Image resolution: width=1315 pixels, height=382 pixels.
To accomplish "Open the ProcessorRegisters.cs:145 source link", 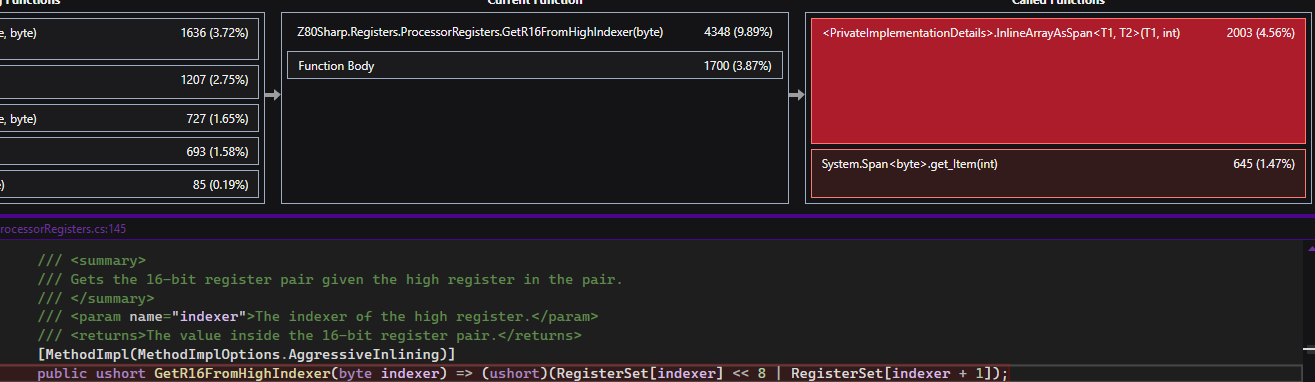I will coord(63,228).
